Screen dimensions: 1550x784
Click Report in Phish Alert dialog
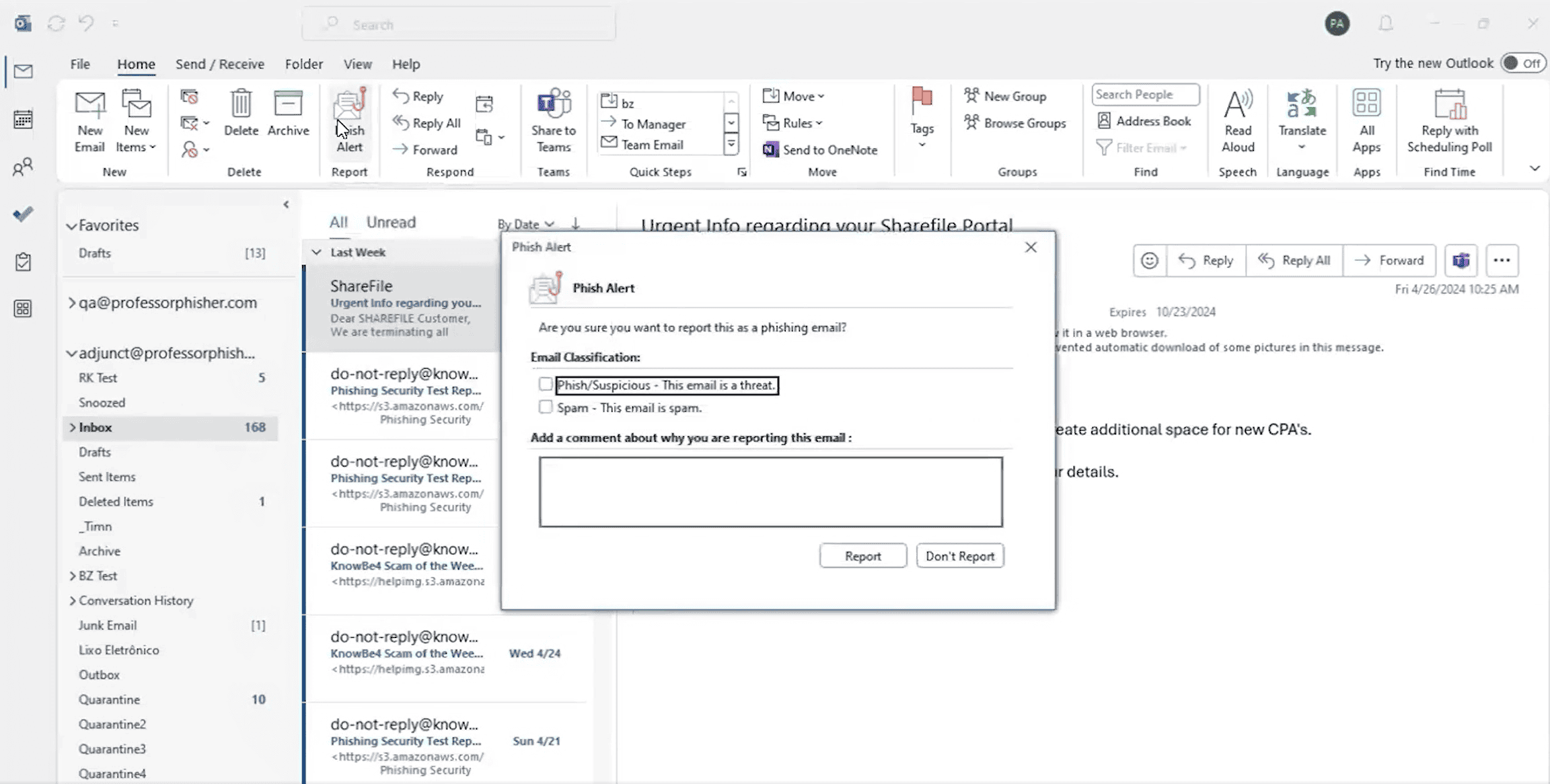[863, 555]
